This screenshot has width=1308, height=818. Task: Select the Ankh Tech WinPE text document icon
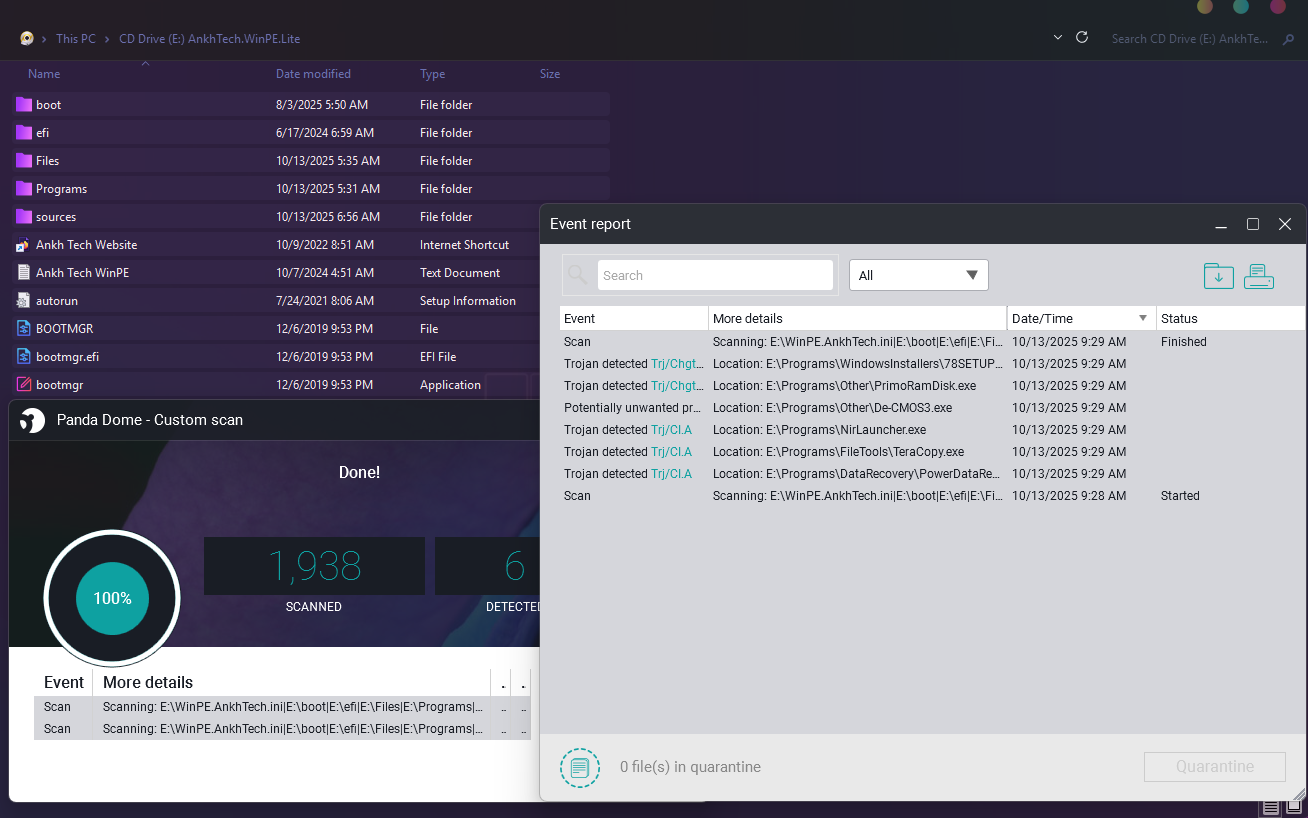(x=24, y=272)
